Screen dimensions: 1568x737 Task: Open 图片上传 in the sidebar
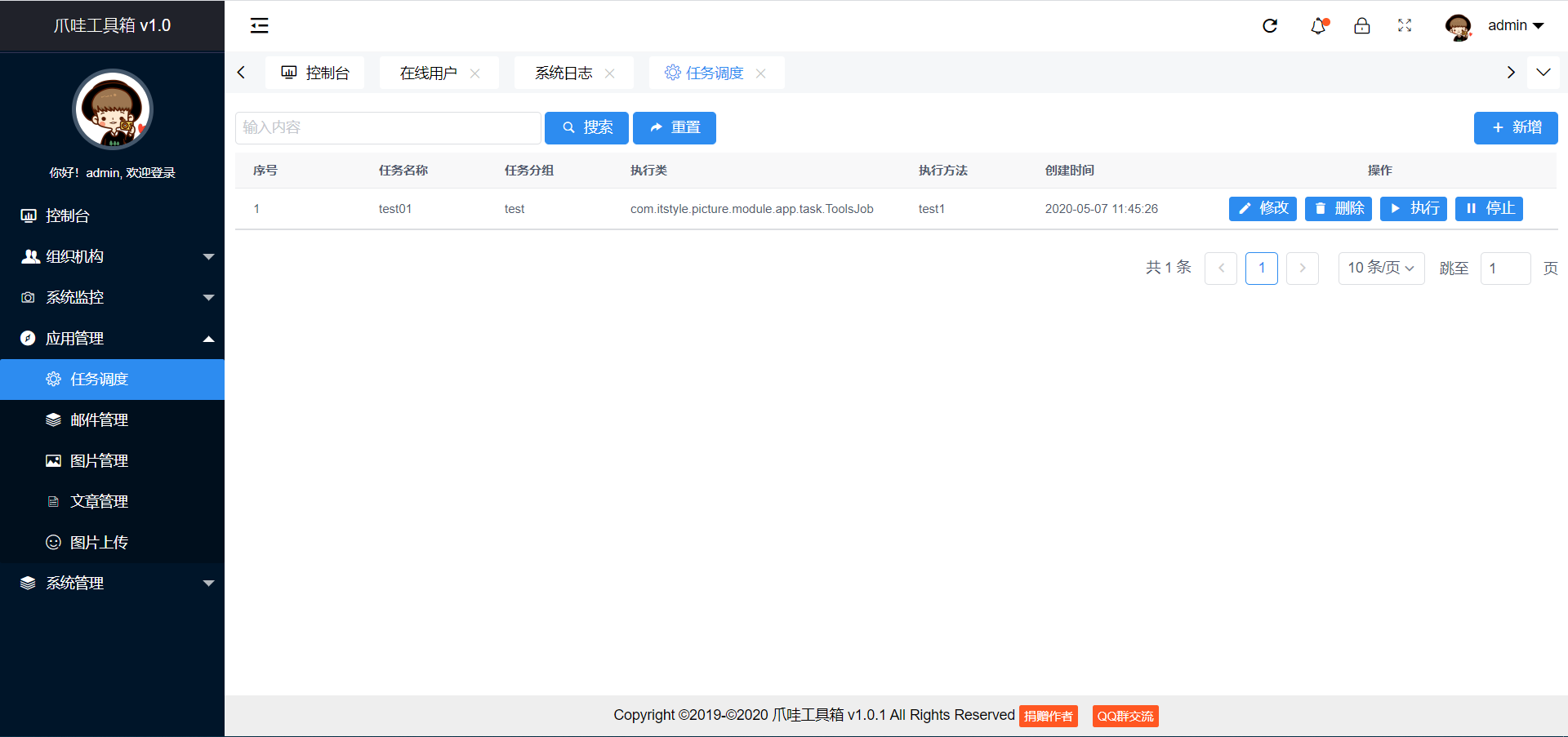click(99, 543)
